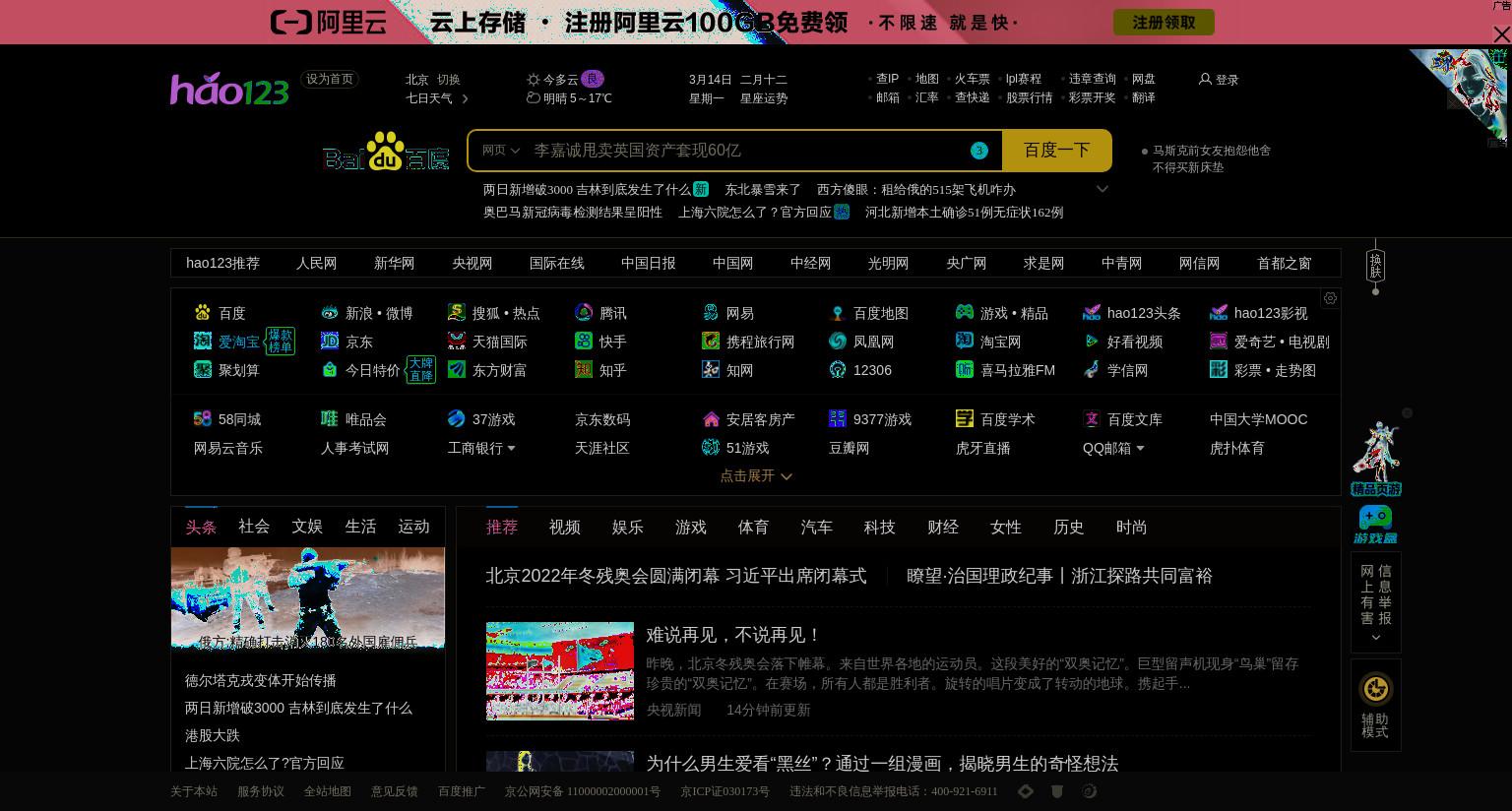Click the 安居客房产 house icon
Image resolution: width=1512 pixels, height=811 pixels.
tap(711, 419)
